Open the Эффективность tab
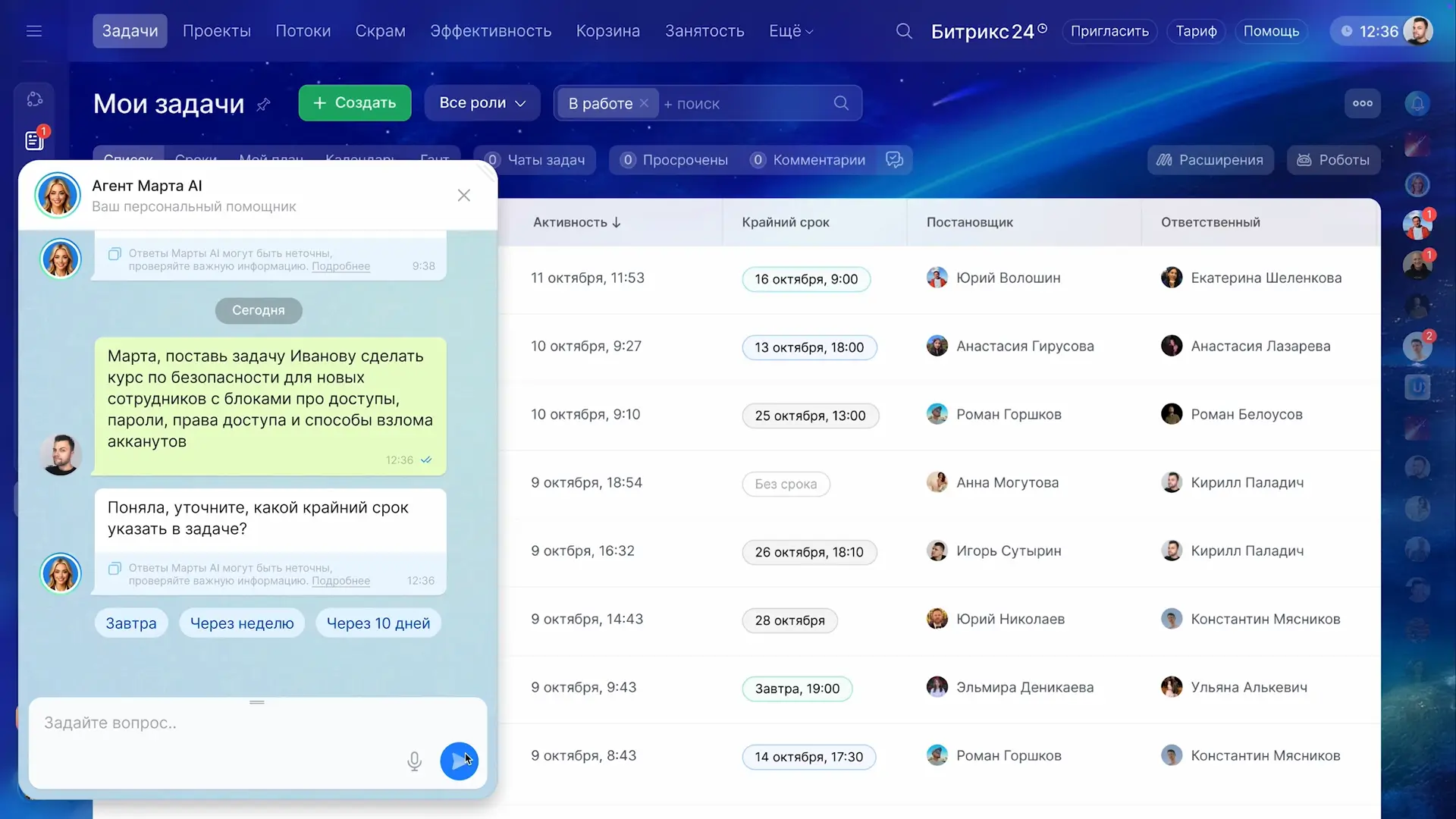The height and width of the screenshot is (819, 1456). coord(490,31)
